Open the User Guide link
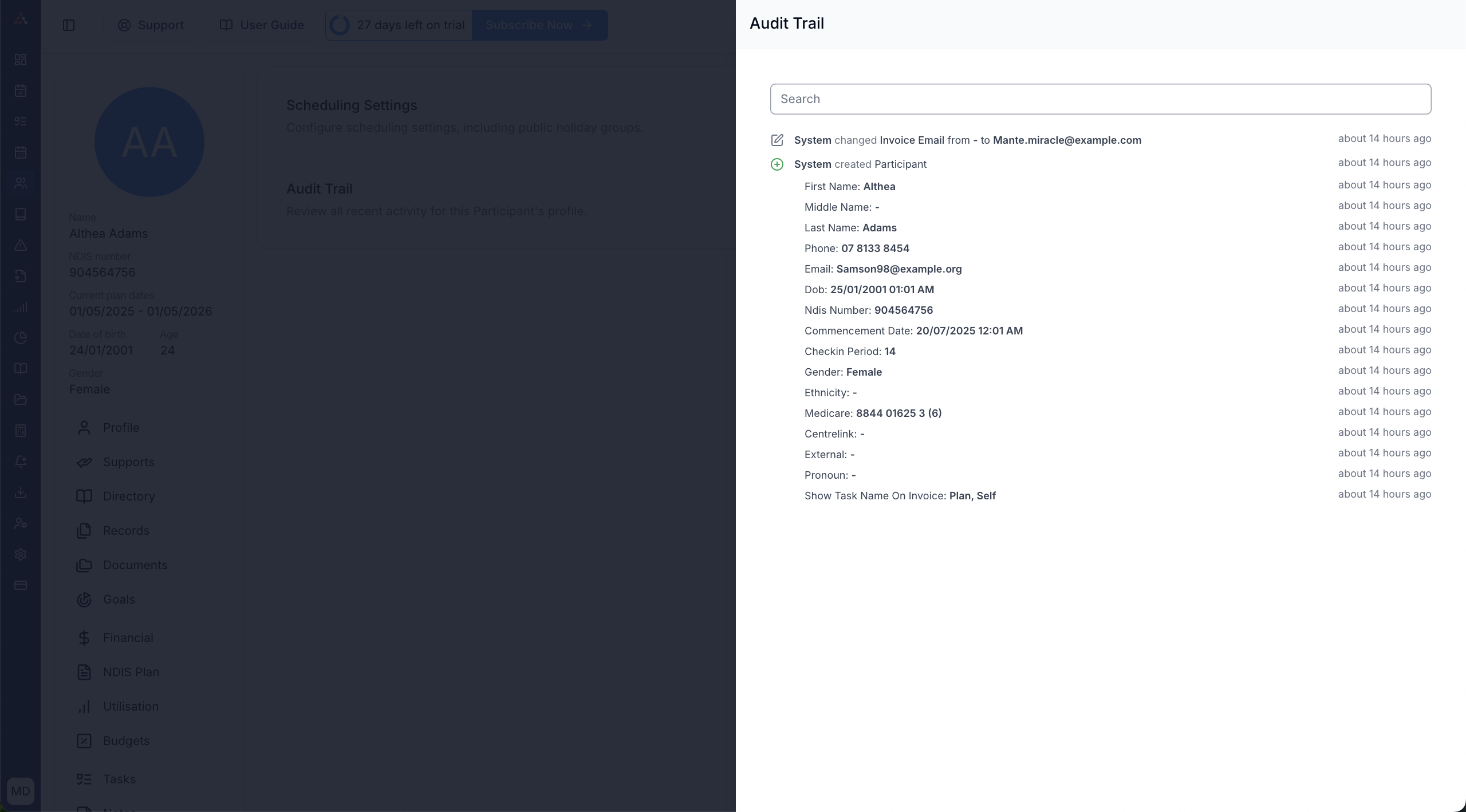The height and width of the screenshot is (812, 1466). click(262, 25)
